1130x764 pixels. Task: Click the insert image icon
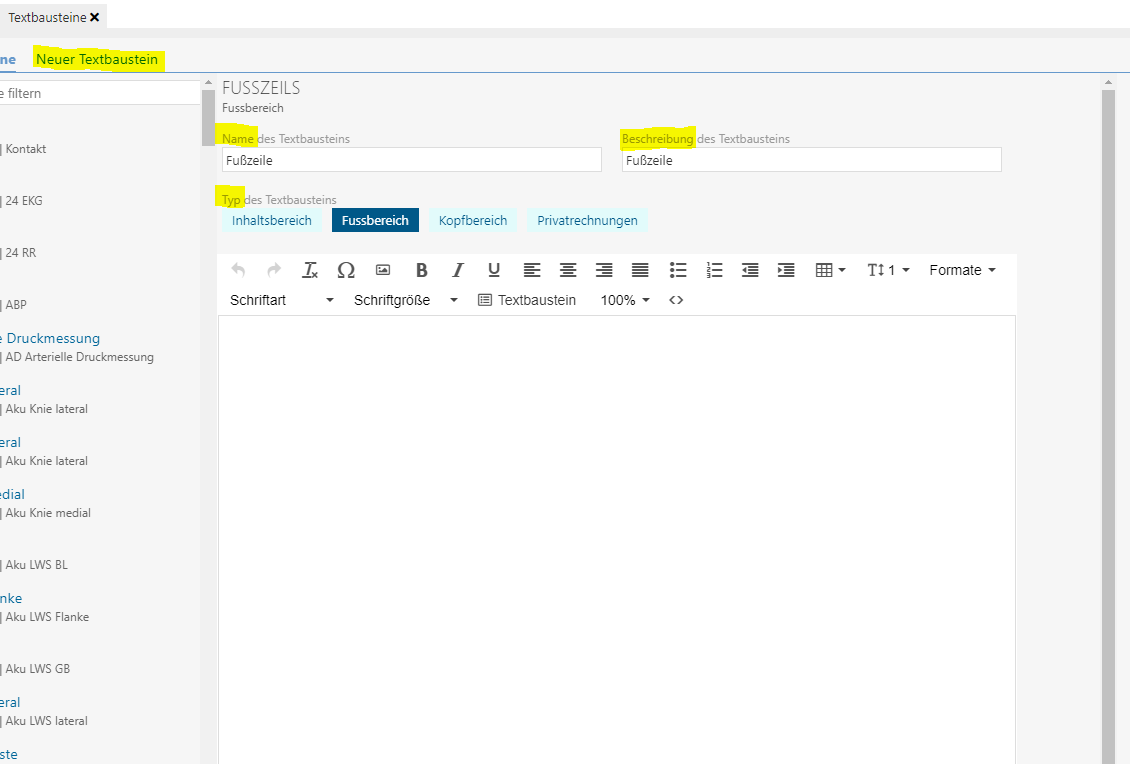click(382, 270)
